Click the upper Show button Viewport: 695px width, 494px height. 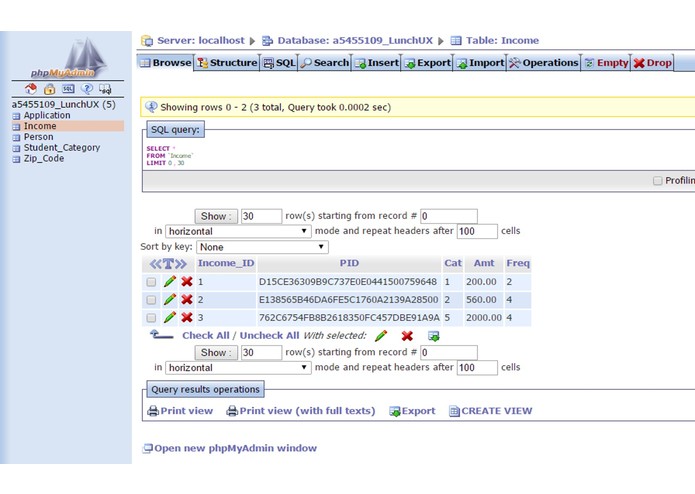(216, 216)
